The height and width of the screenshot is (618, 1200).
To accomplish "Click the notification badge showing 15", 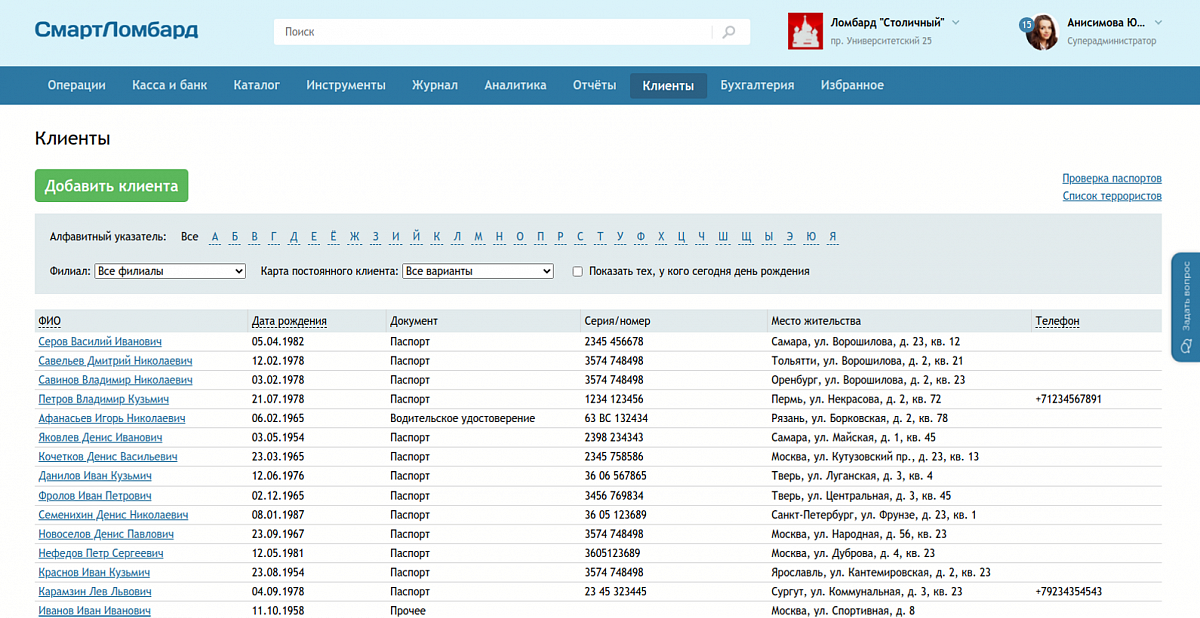I will pyautogui.click(x=1026, y=24).
